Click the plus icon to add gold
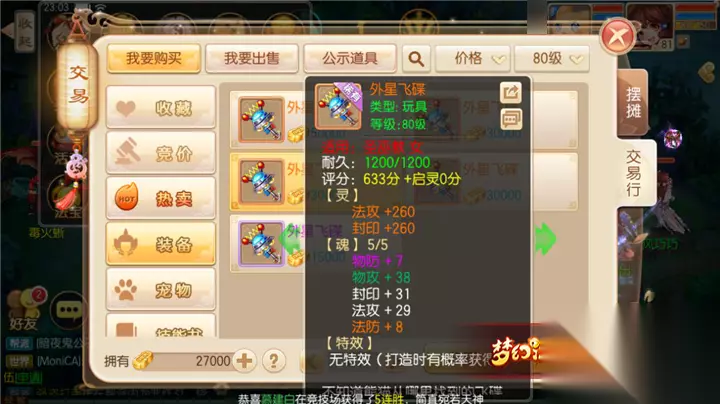The image size is (720, 404). [244, 361]
